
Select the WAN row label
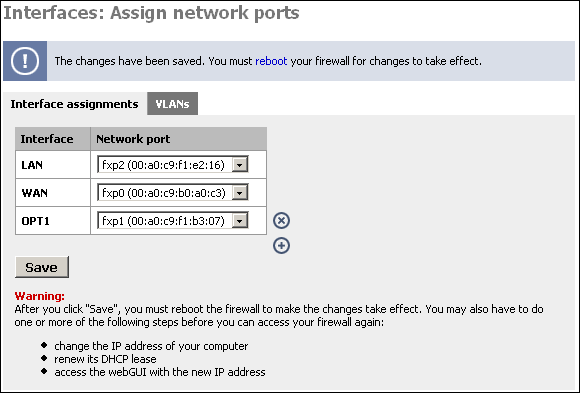pos(34,193)
